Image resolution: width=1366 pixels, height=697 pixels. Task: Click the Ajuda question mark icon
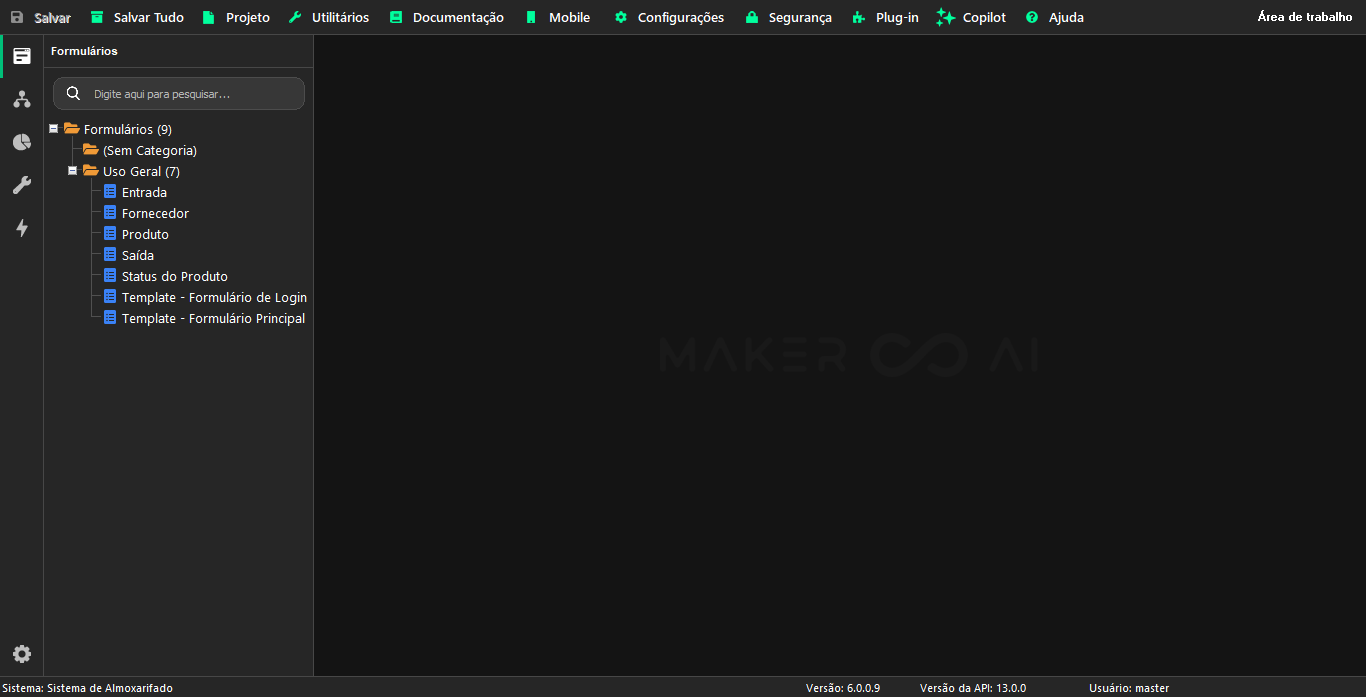pyautogui.click(x=1032, y=17)
